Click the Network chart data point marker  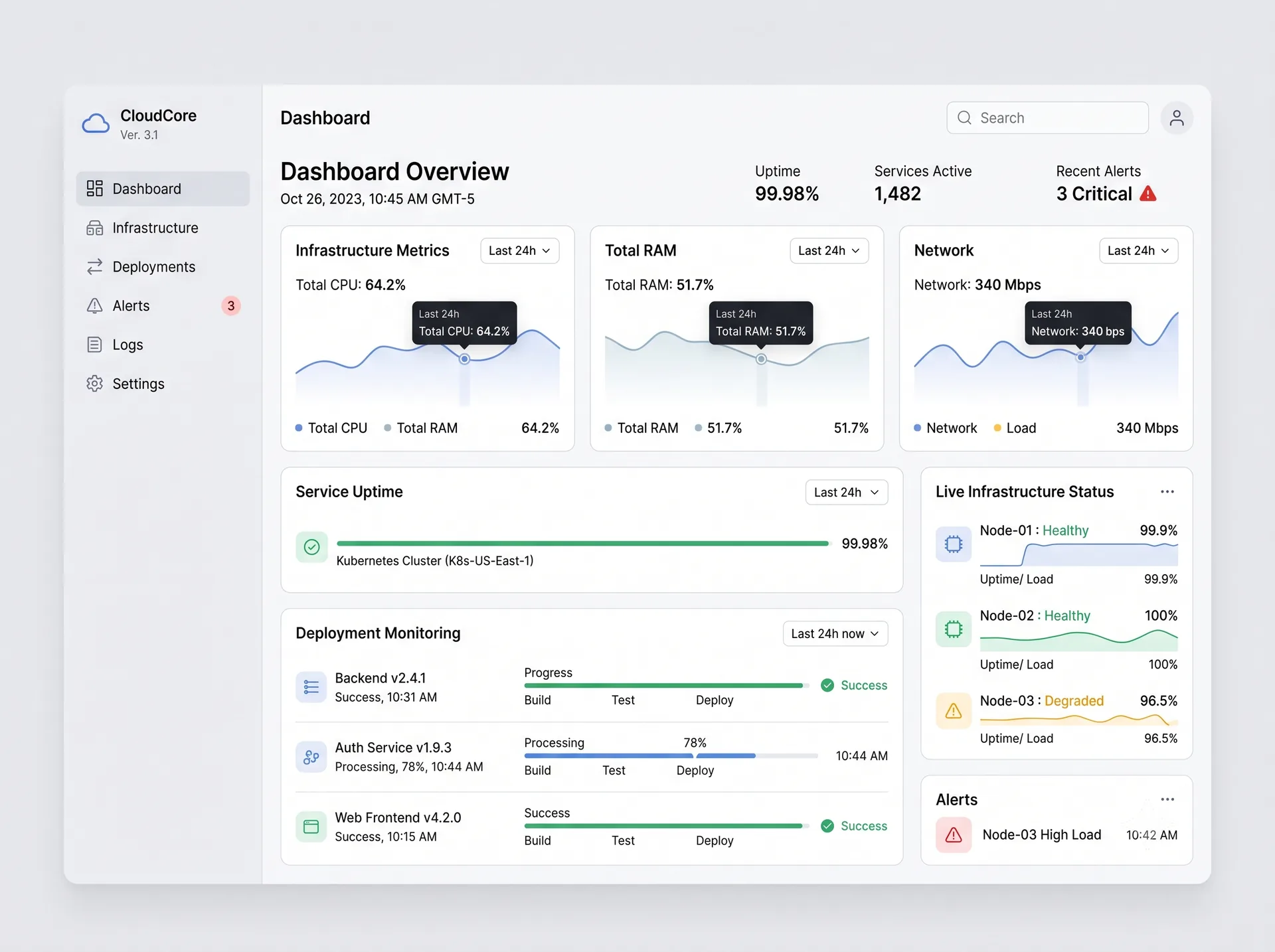coord(1081,358)
